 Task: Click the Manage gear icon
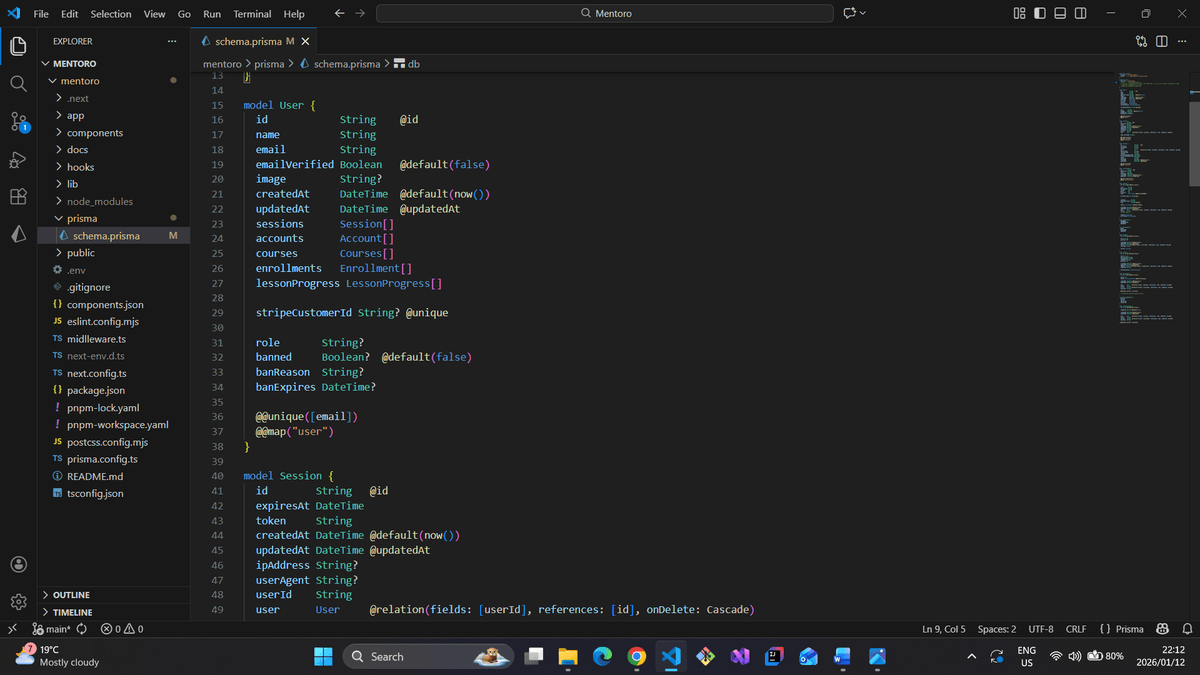tap(18, 602)
